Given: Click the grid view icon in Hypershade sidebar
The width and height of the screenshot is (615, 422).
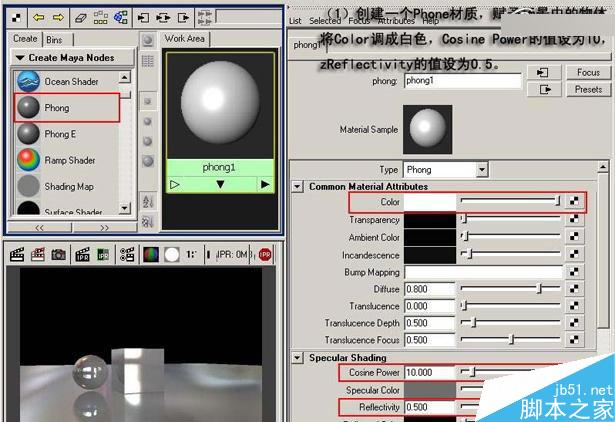Looking at the screenshot, I should 147,61.
